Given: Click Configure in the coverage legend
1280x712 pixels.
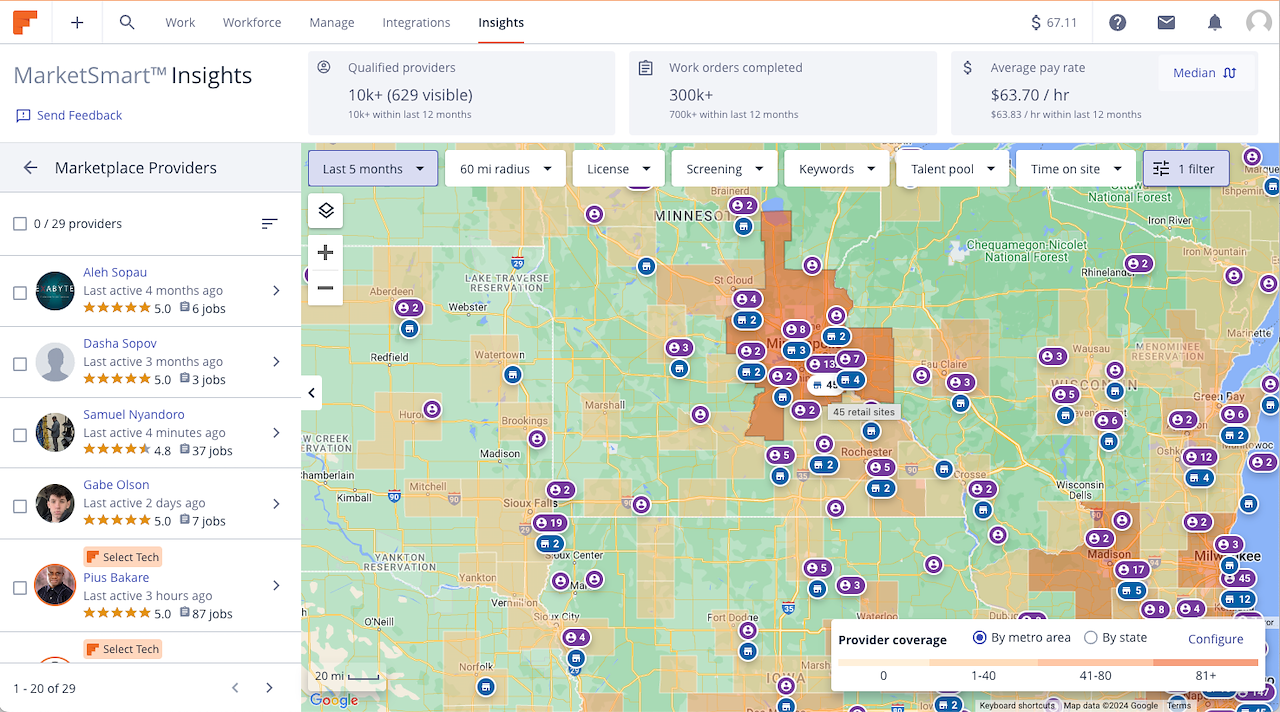Looking at the screenshot, I should pyautogui.click(x=1215, y=639).
